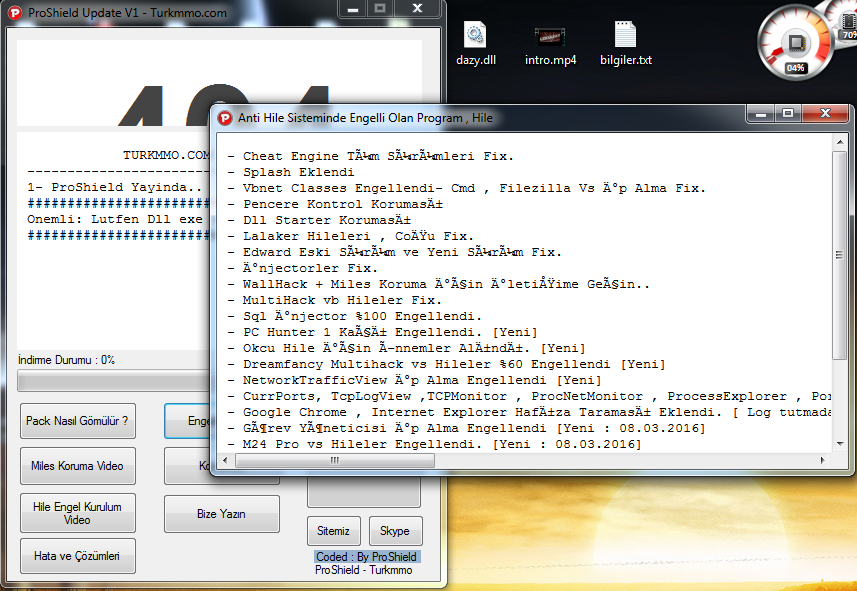This screenshot has height=591, width=857.
Task: Minimize the ProShield Update window
Action: [x=353, y=9]
